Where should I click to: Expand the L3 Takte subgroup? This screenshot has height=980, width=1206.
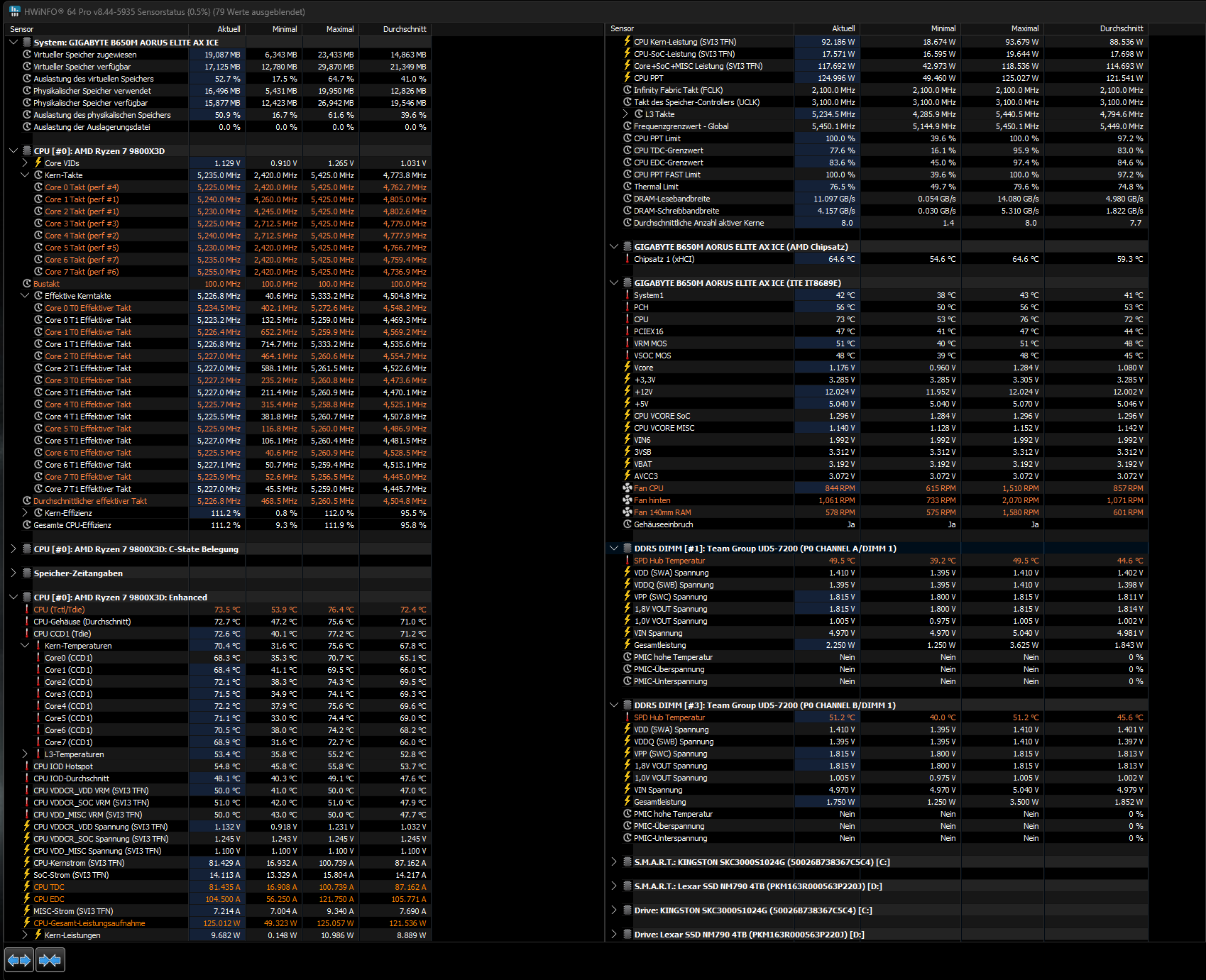coord(625,114)
